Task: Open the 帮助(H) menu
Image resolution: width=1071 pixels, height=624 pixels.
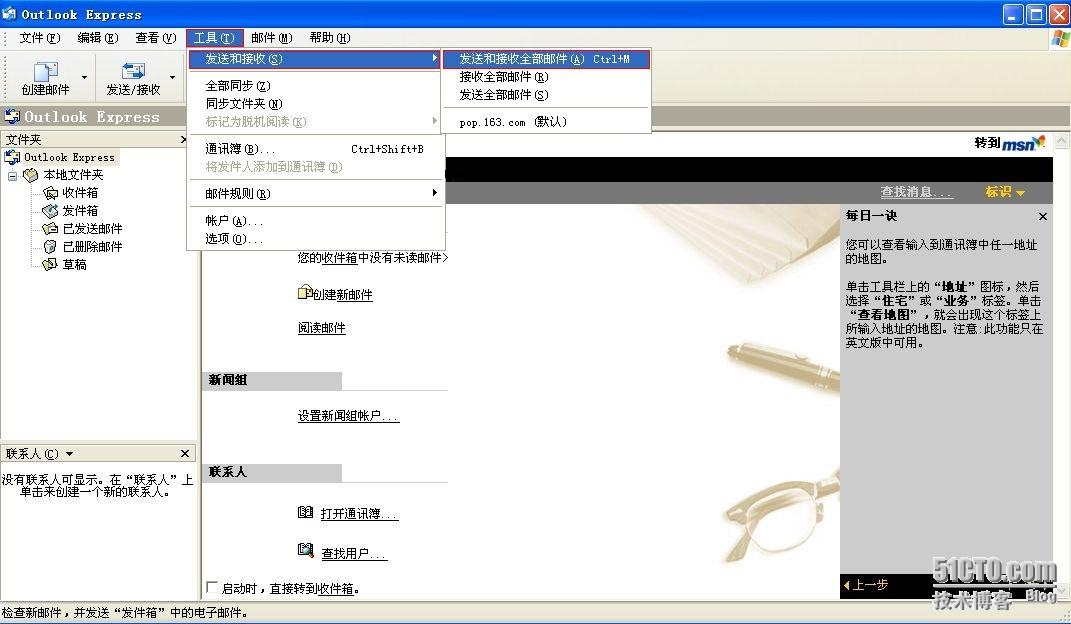Action: [x=329, y=38]
